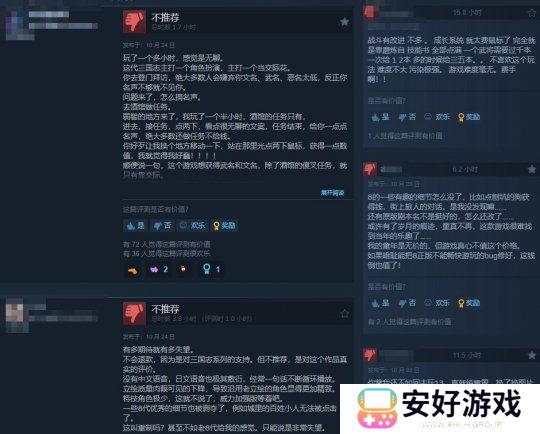Click the second review's thumbs-down icon

pyautogui.click(x=134, y=313)
